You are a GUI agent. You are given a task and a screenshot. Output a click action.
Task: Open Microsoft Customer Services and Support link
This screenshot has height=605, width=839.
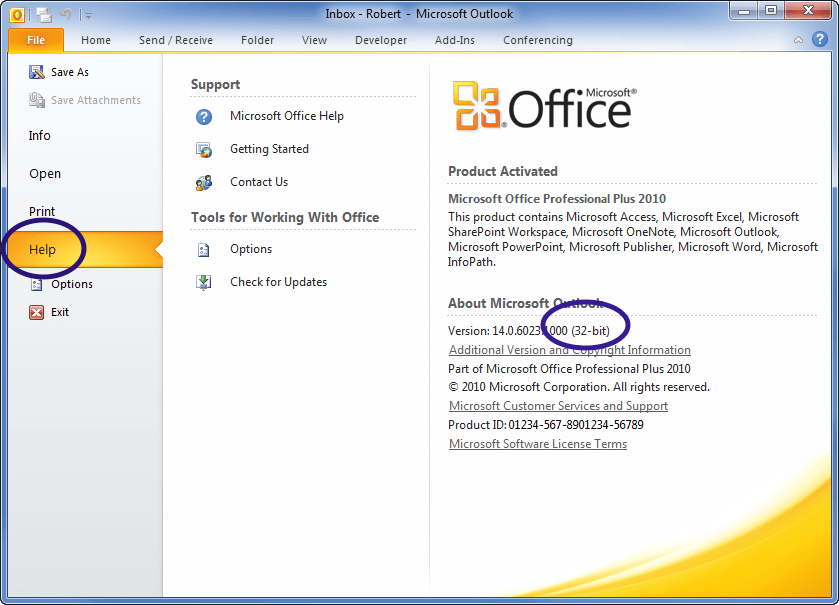tap(558, 406)
